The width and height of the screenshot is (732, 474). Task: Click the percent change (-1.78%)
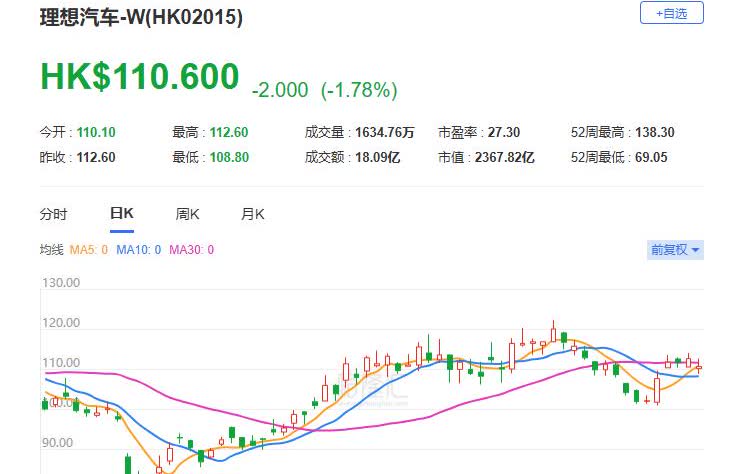point(359,90)
